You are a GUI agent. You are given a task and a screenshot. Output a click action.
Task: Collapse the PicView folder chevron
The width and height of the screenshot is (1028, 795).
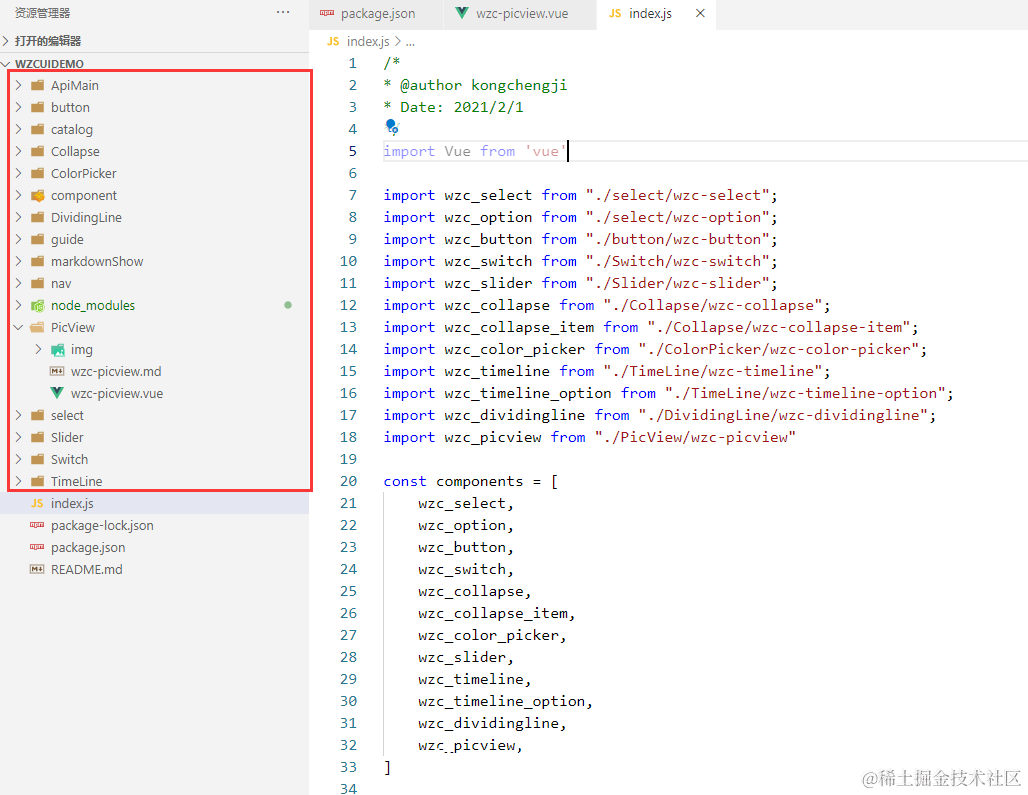tap(18, 327)
